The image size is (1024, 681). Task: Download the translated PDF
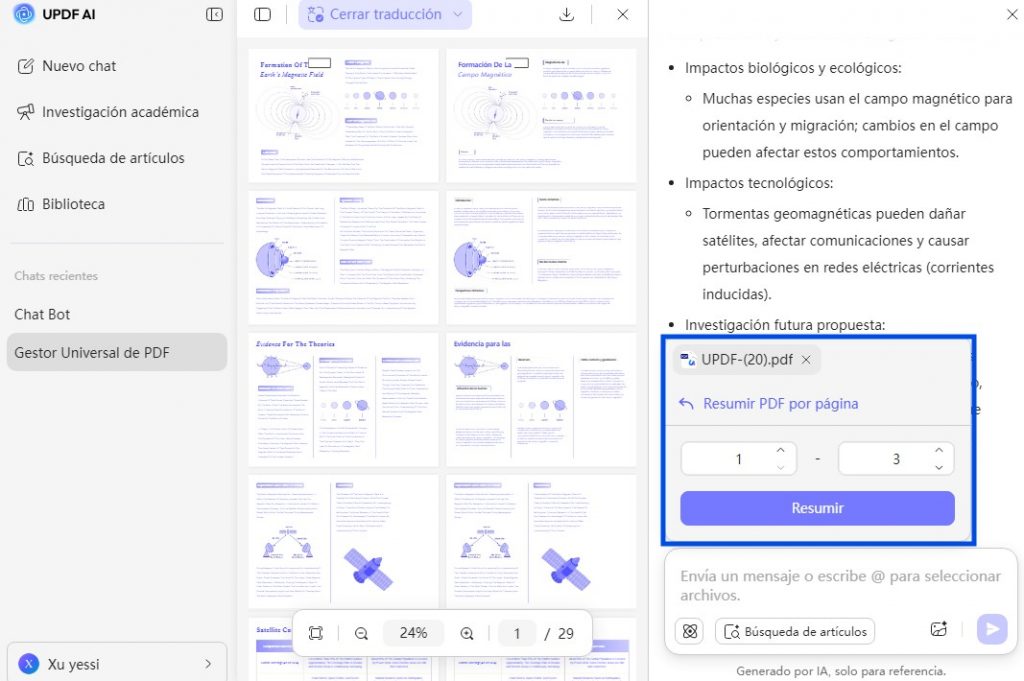567,14
